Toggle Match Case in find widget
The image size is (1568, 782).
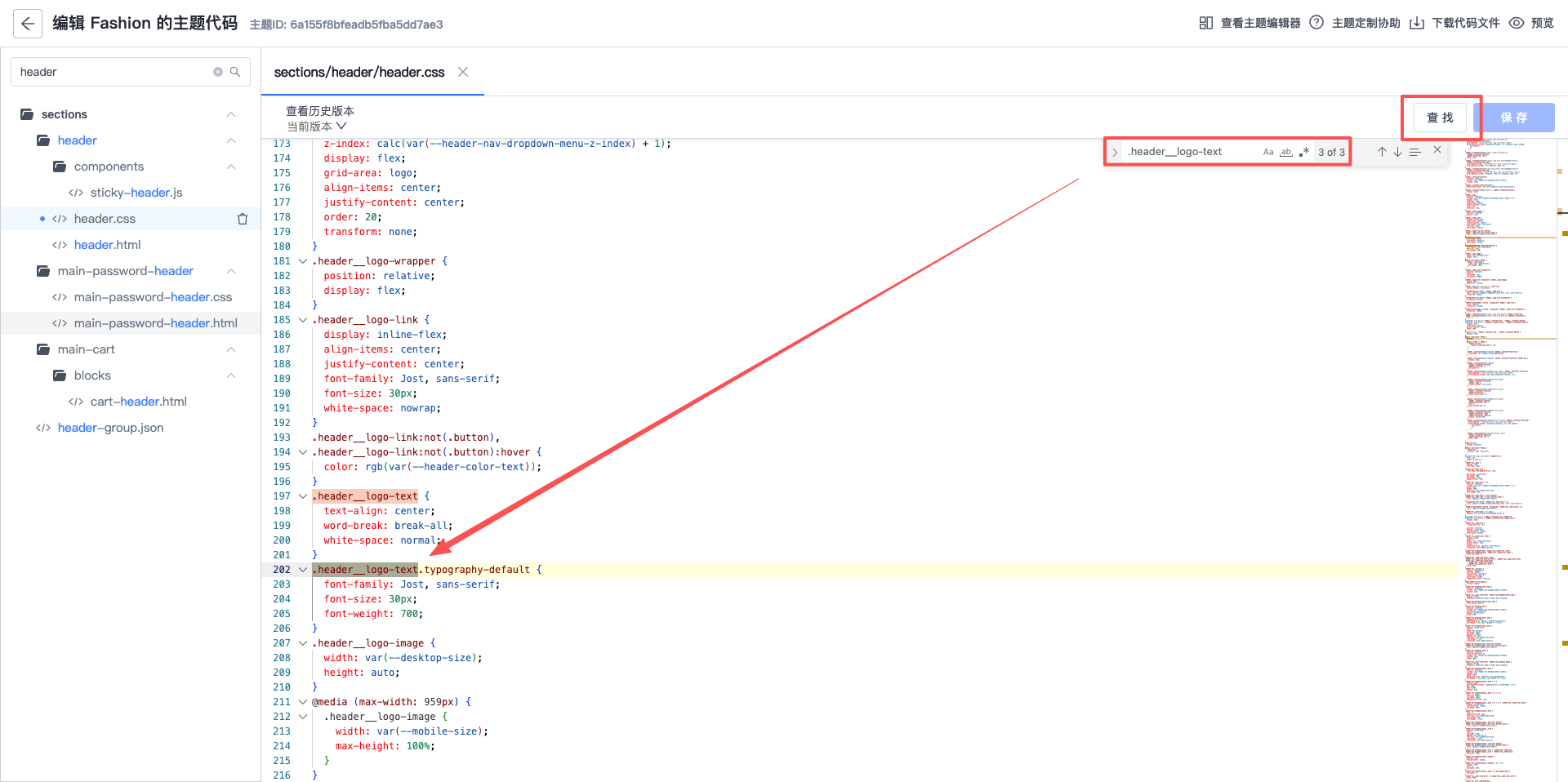point(1268,152)
